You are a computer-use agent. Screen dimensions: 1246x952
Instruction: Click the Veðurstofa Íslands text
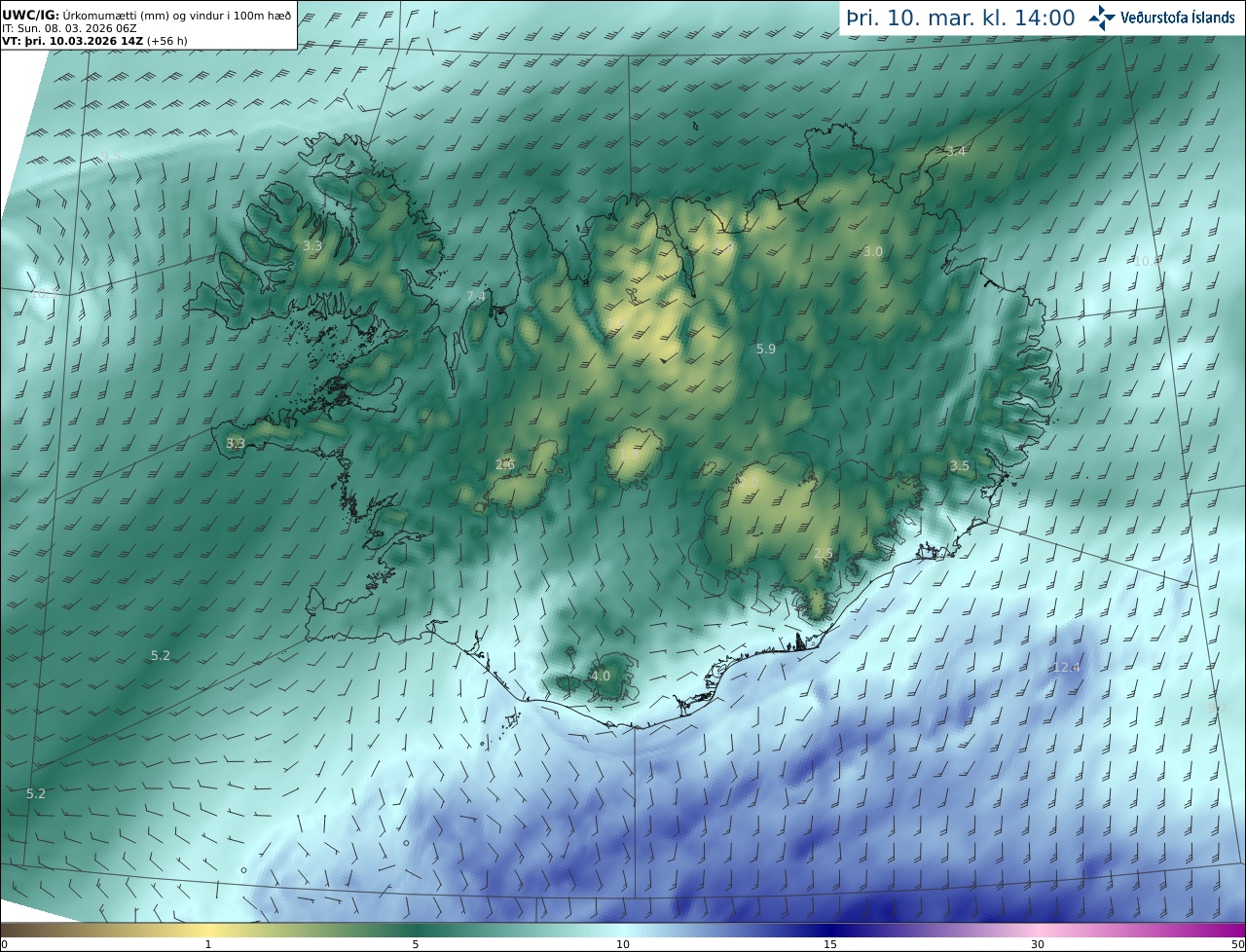1178,18
